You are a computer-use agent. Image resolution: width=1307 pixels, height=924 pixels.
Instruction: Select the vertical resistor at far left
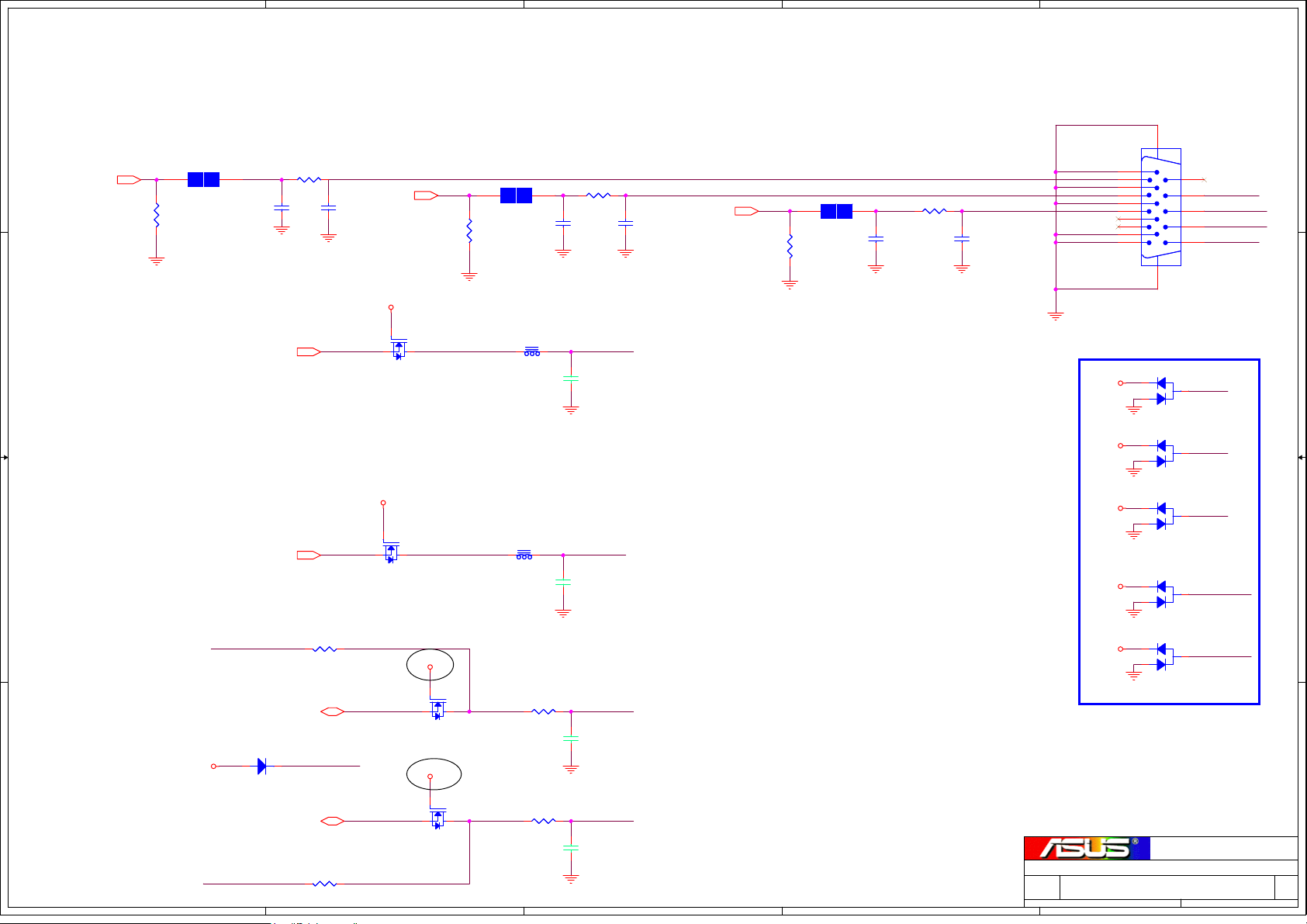157,215
